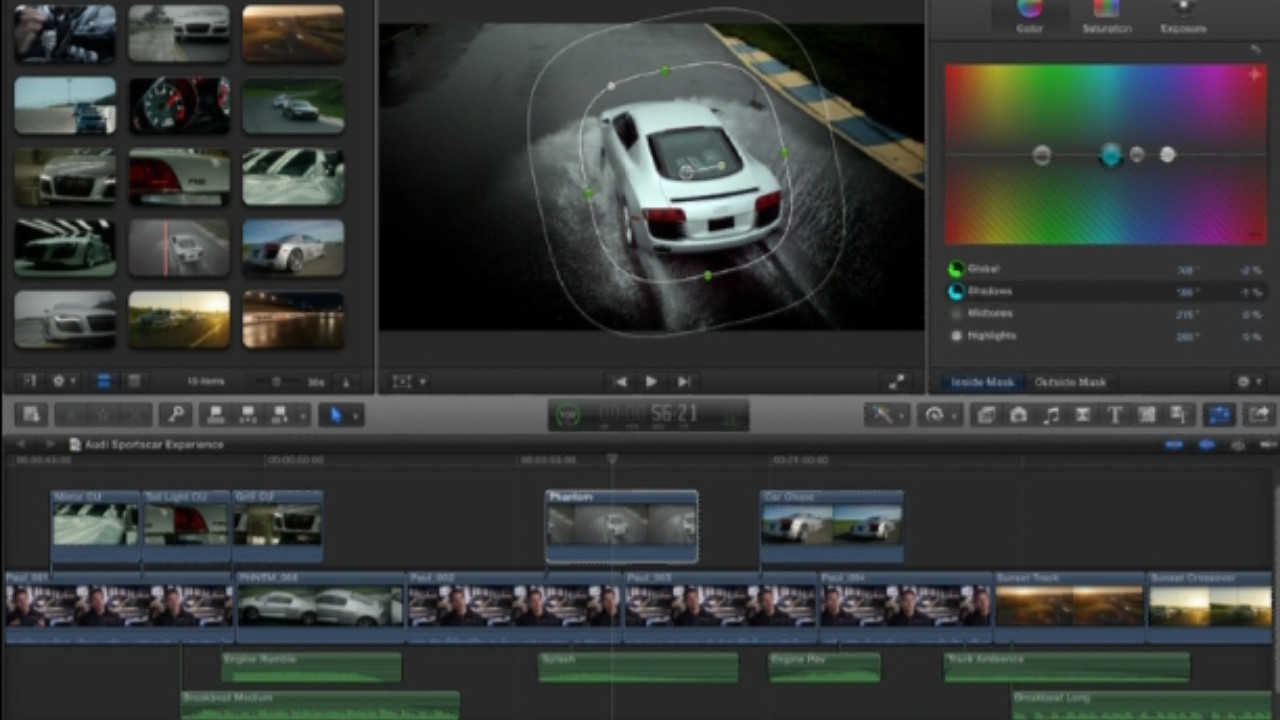Insert the selected clip into storyline

(x=246, y=414)
